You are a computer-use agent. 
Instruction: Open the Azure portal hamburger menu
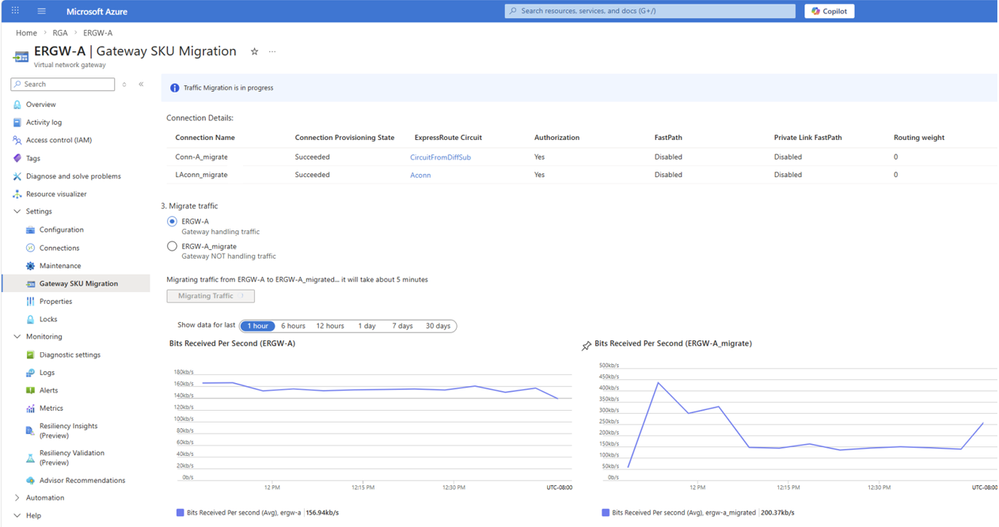coord(41,11)
